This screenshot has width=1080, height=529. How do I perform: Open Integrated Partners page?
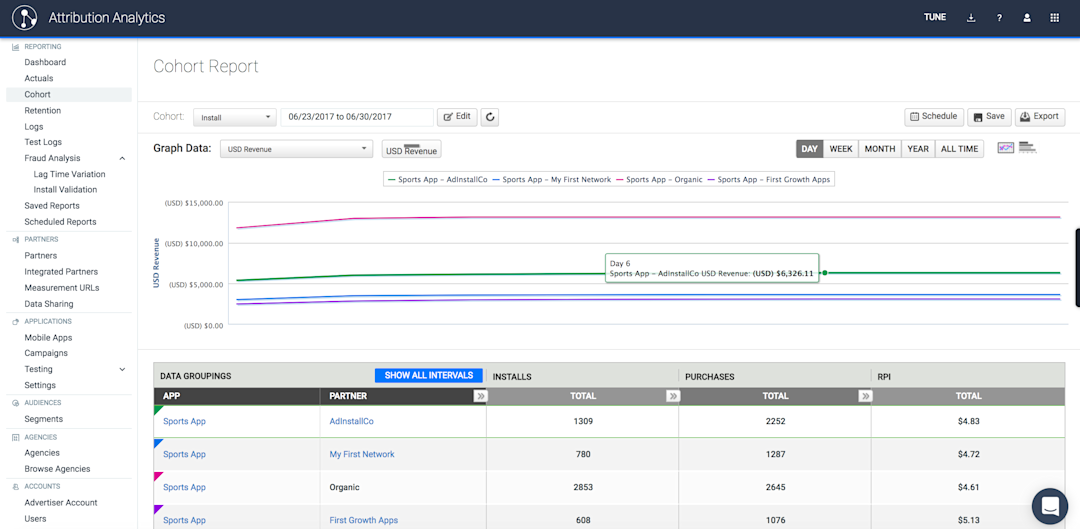click(x=61, y=271)
